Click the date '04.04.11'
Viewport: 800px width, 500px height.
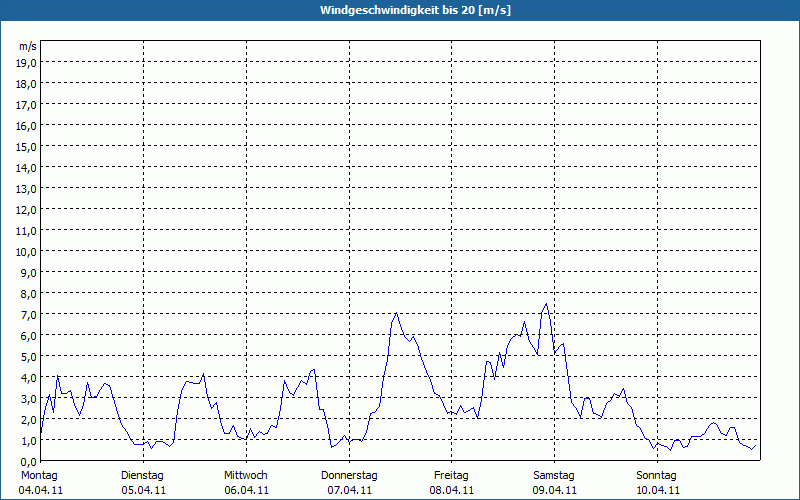click(x=41, y=490)
